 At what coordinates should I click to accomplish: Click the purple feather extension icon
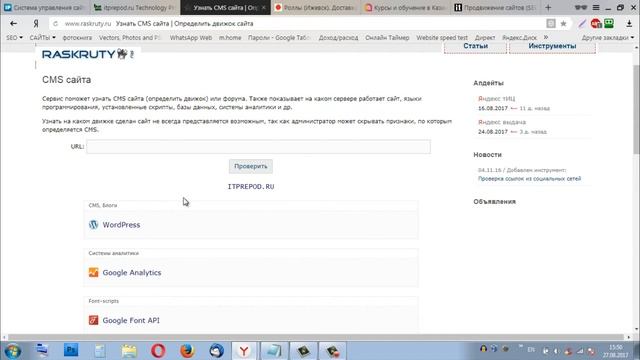582,24
